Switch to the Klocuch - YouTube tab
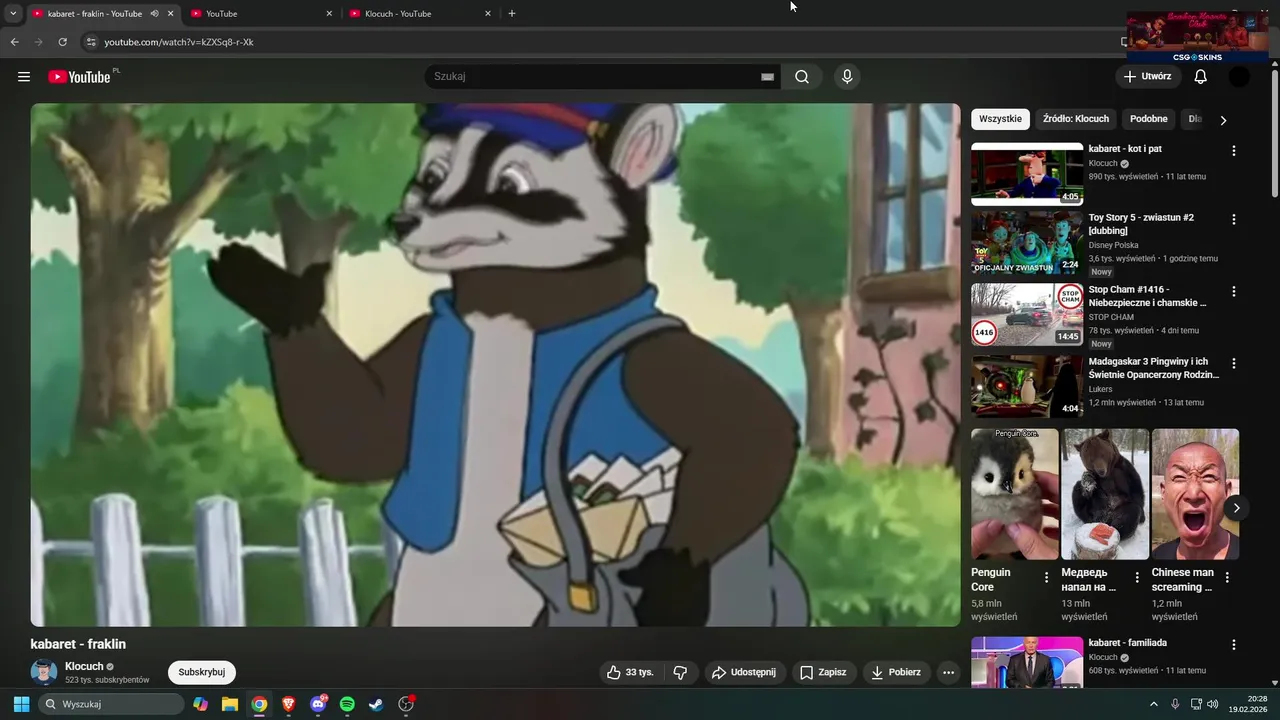 [x=420, y=14]
